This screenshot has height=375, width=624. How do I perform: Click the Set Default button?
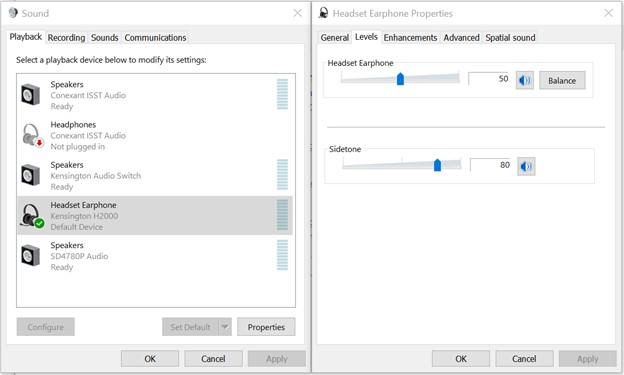(191, 327)
